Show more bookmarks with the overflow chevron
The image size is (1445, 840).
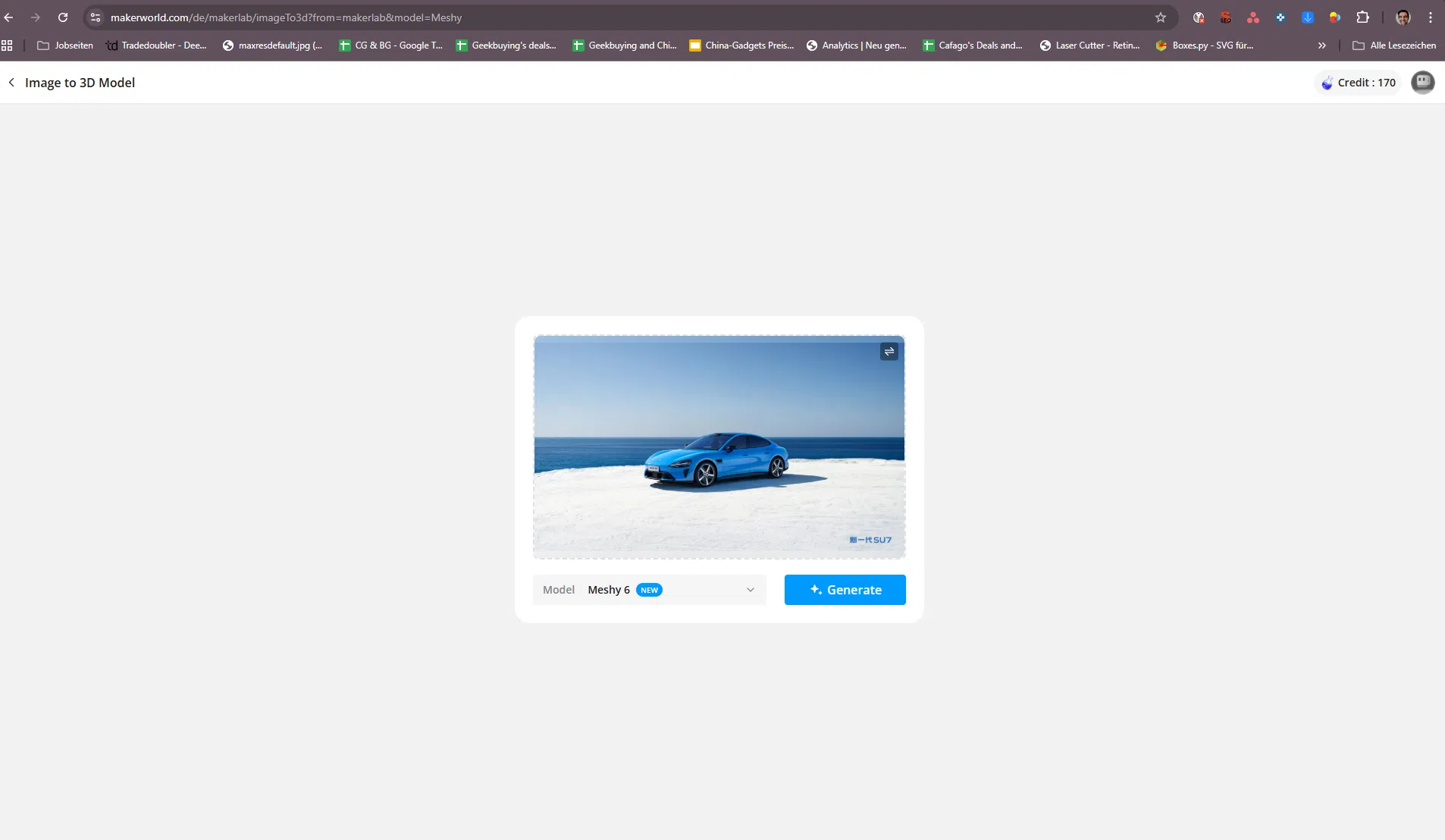click(1321, 45)
